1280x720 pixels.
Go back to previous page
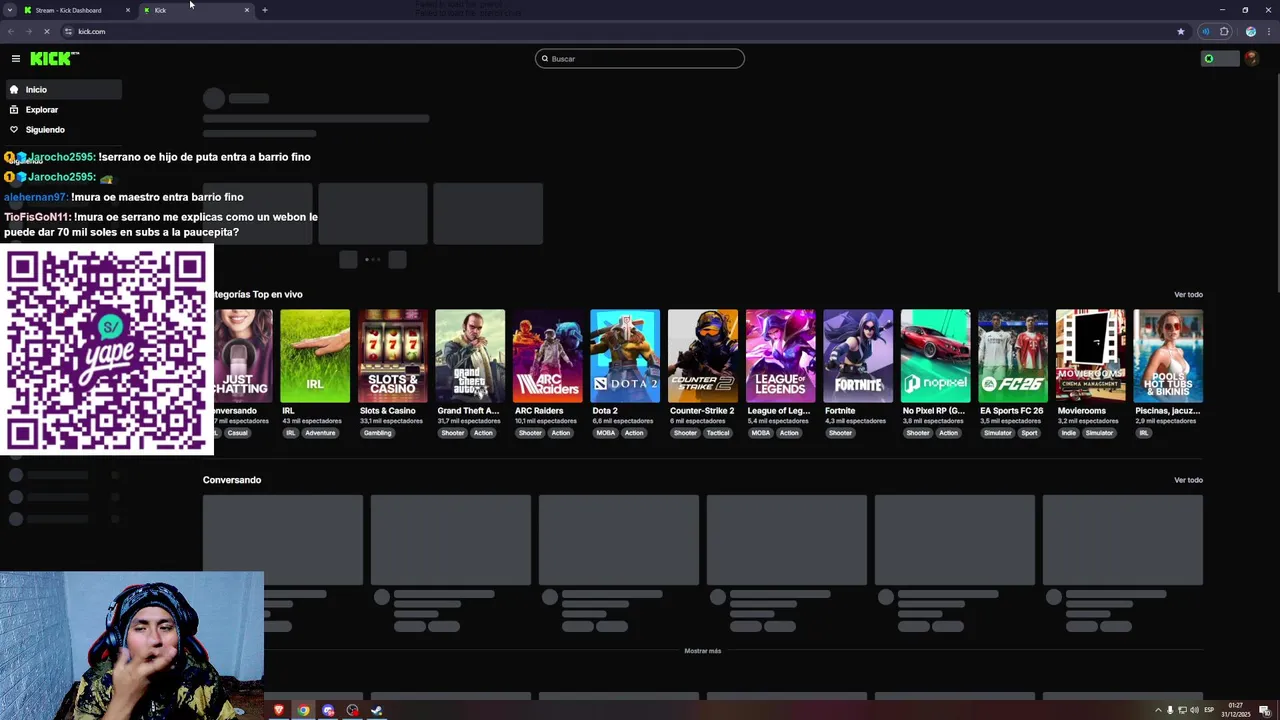(x=11, y=32)
